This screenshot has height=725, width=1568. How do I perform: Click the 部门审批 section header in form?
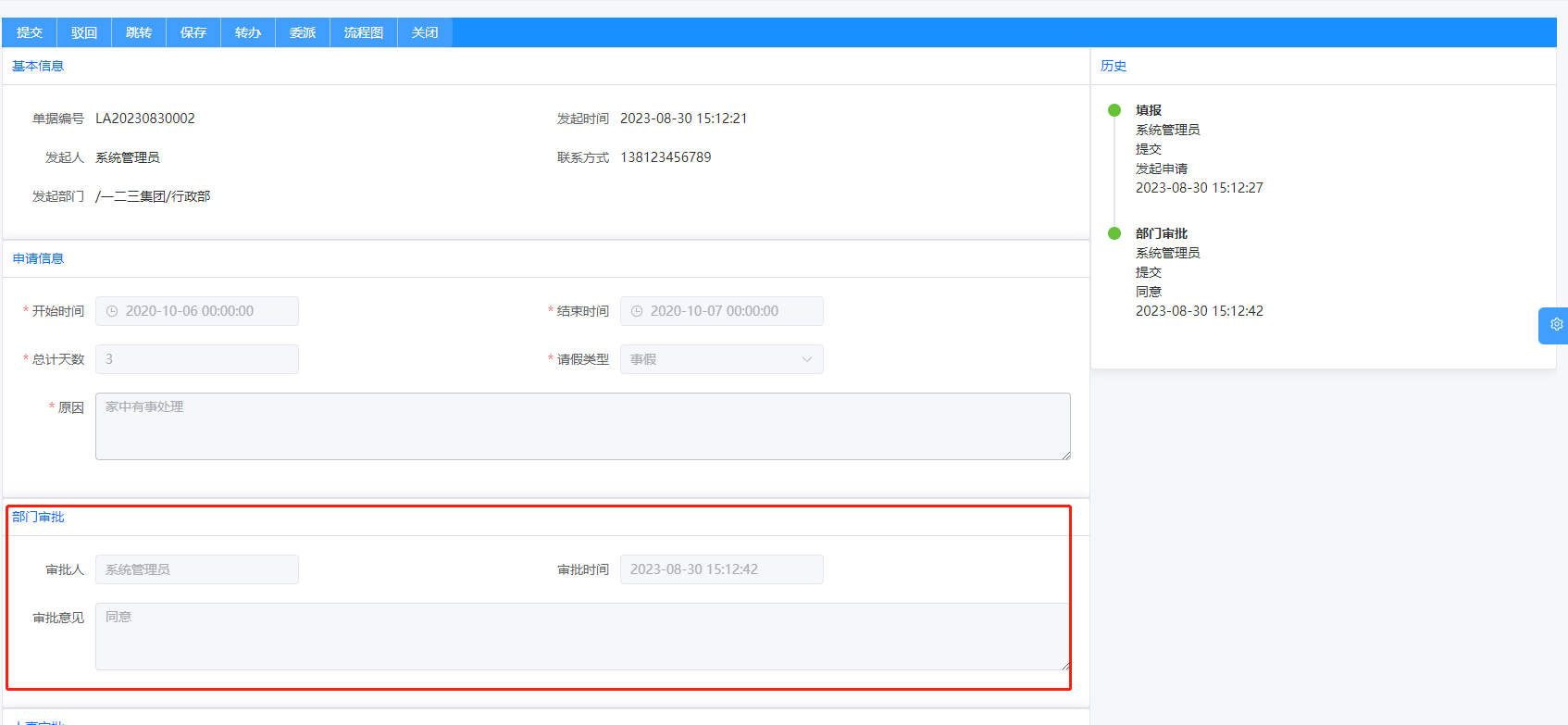tap(38, 517)
